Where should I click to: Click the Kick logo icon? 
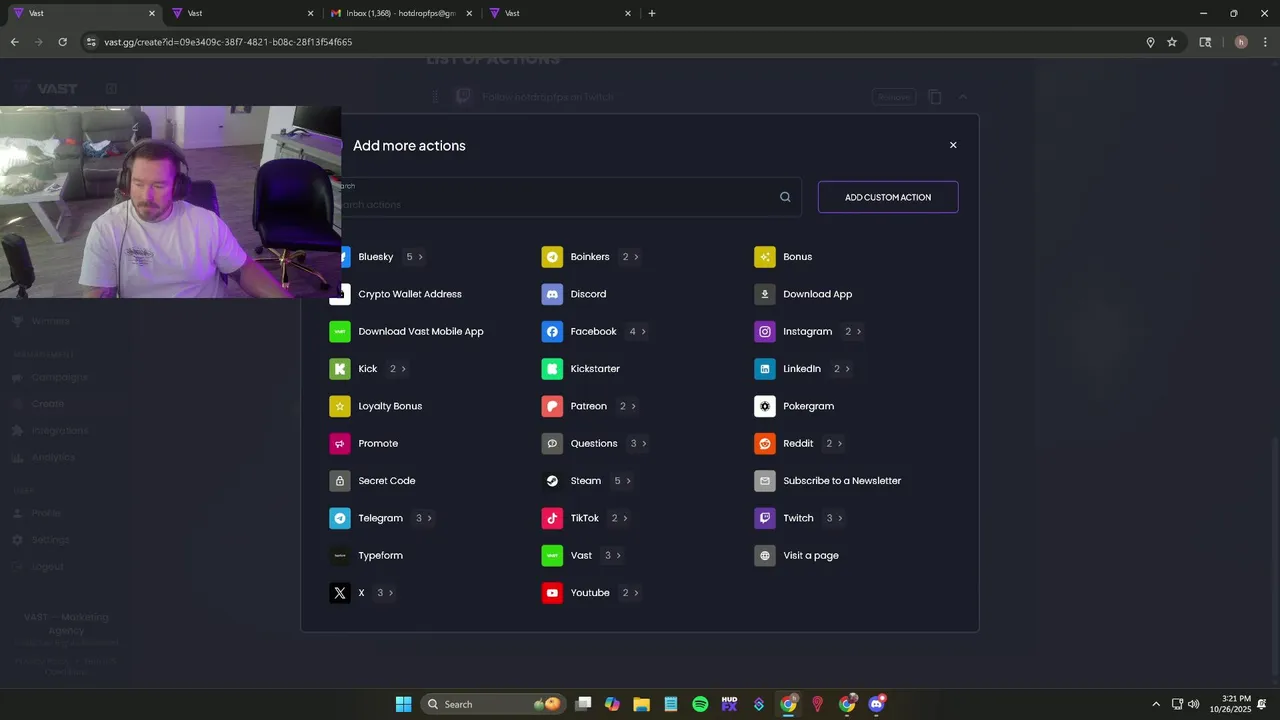340,369
